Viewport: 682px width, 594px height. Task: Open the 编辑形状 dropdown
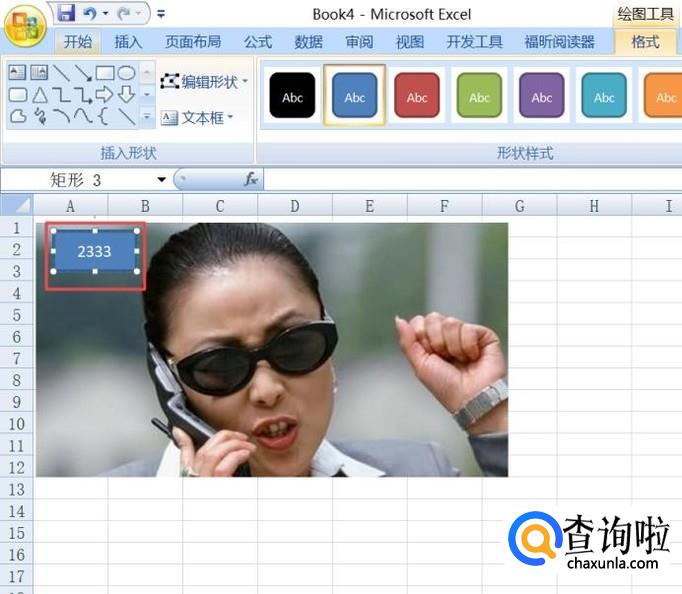204,81
